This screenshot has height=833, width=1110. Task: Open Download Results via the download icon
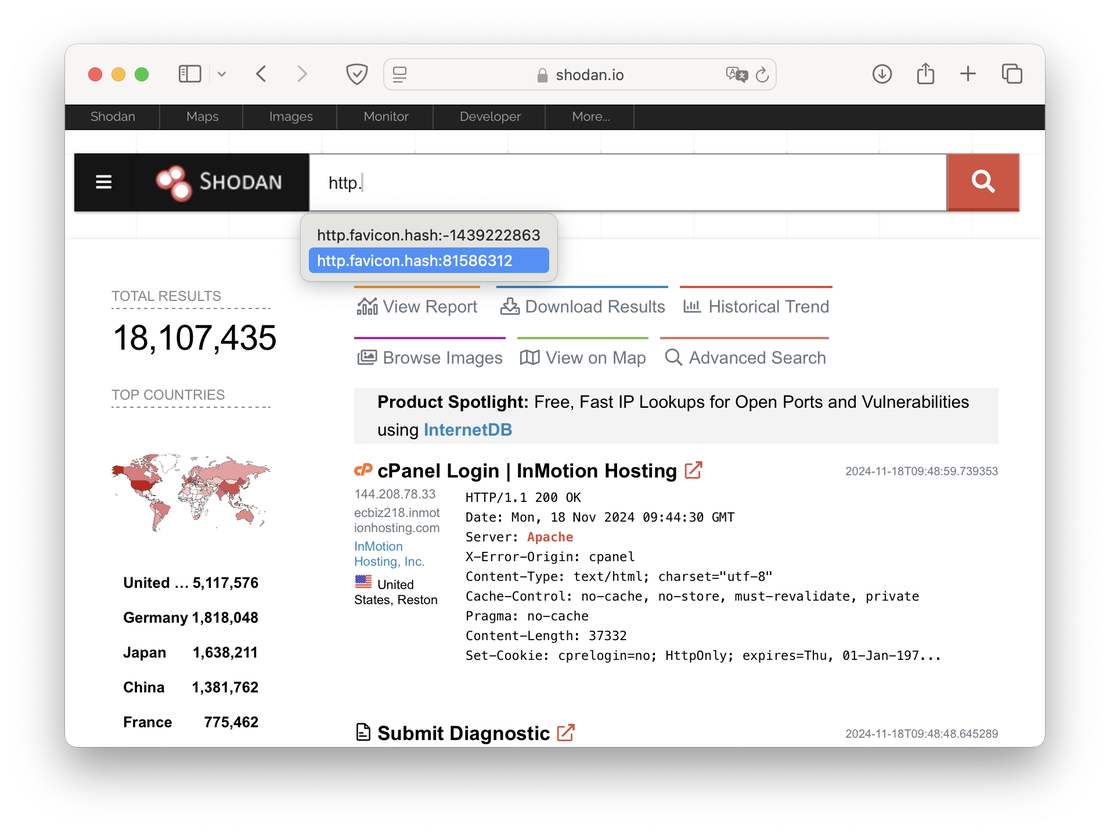pyautogui.click(x=510, y=306)
